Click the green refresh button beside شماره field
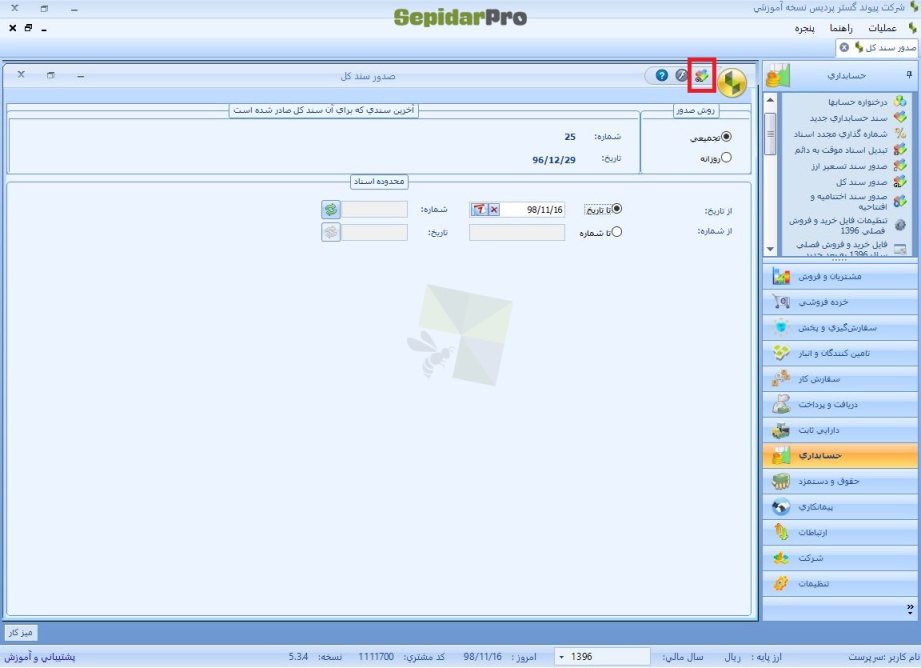Screen dimensions: 921x668 coord(331,209)
